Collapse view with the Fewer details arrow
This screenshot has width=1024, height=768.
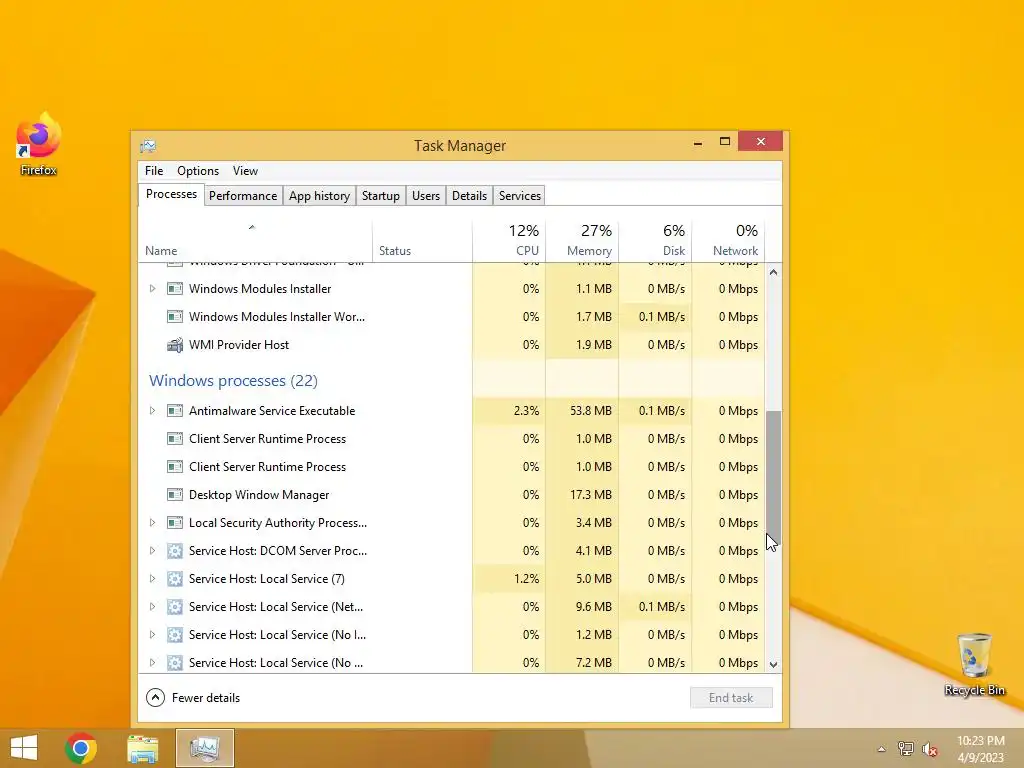point(155,698)
